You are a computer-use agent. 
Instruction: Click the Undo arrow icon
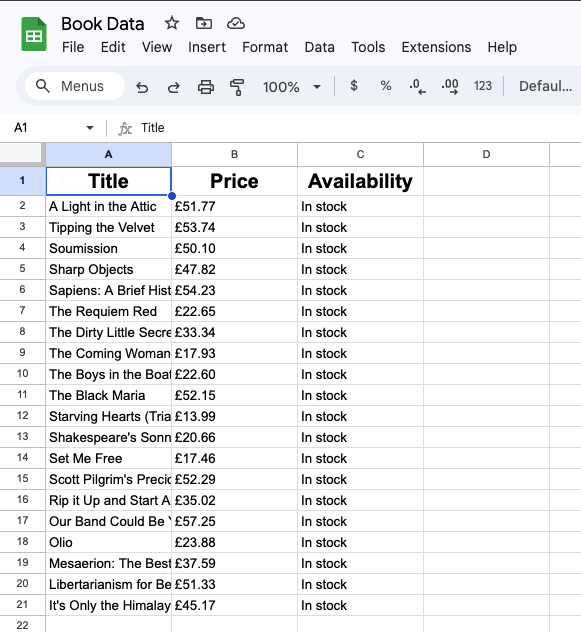click(142, 87)
